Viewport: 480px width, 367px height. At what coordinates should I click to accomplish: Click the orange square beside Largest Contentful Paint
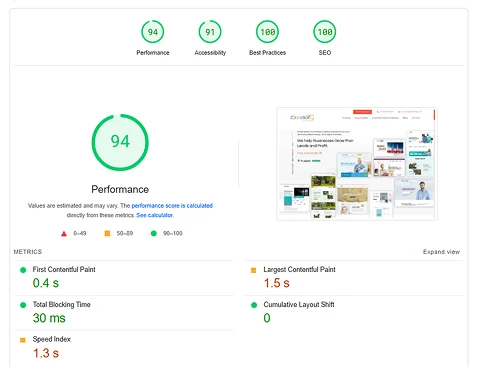[x=253, y=270]
